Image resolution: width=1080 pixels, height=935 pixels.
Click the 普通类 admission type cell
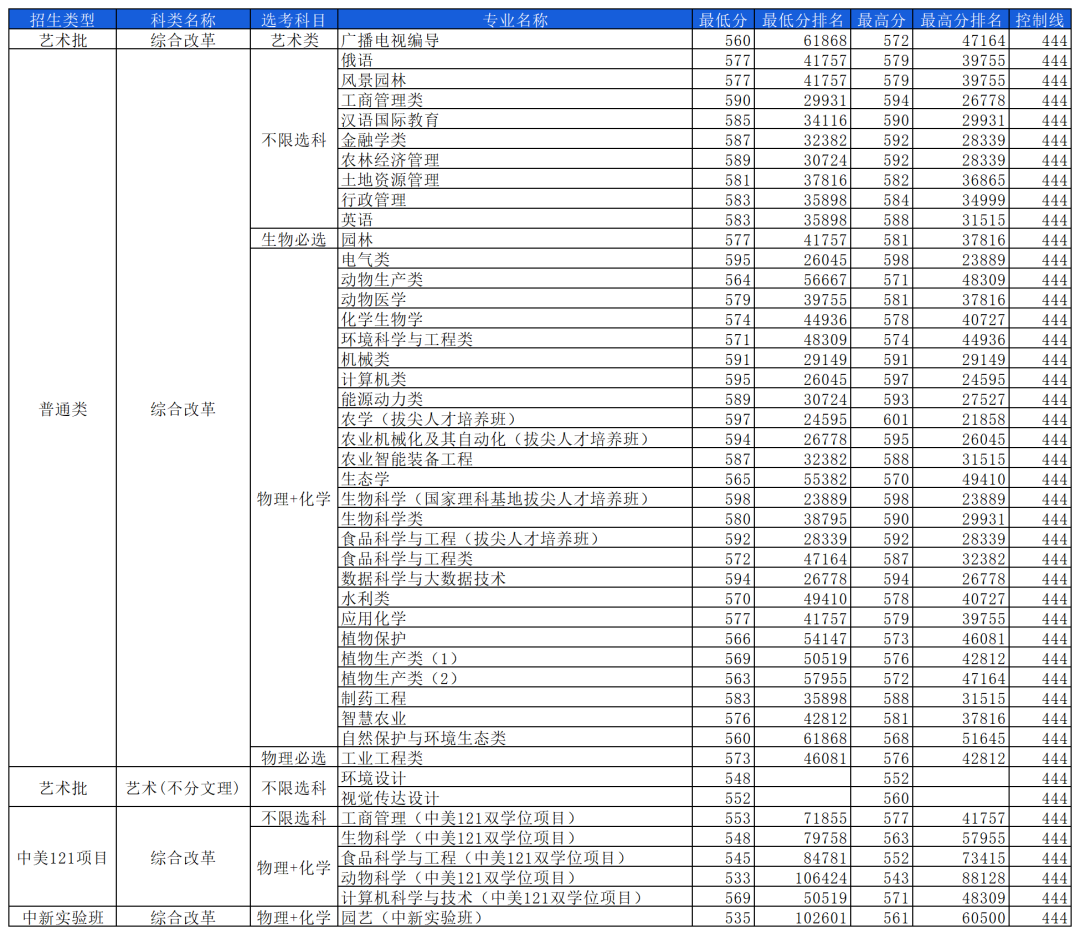click(x=63, y=409)
